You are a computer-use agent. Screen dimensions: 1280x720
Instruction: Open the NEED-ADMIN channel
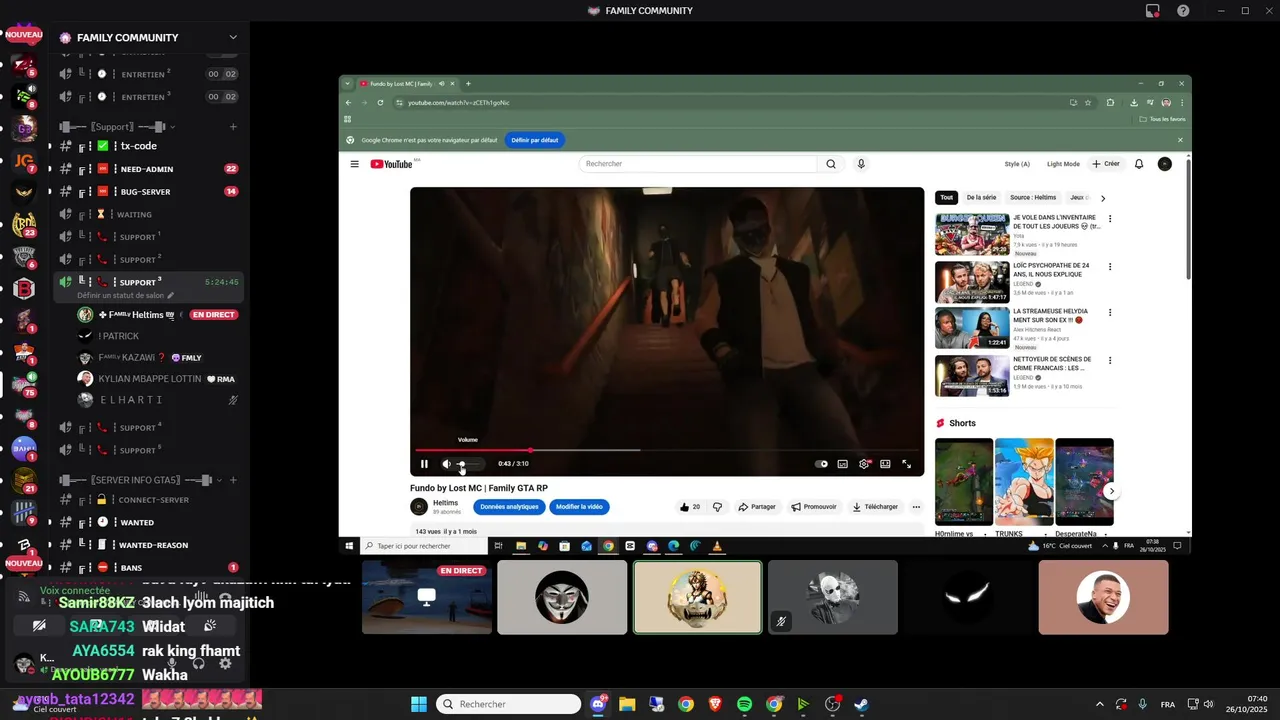149,169
